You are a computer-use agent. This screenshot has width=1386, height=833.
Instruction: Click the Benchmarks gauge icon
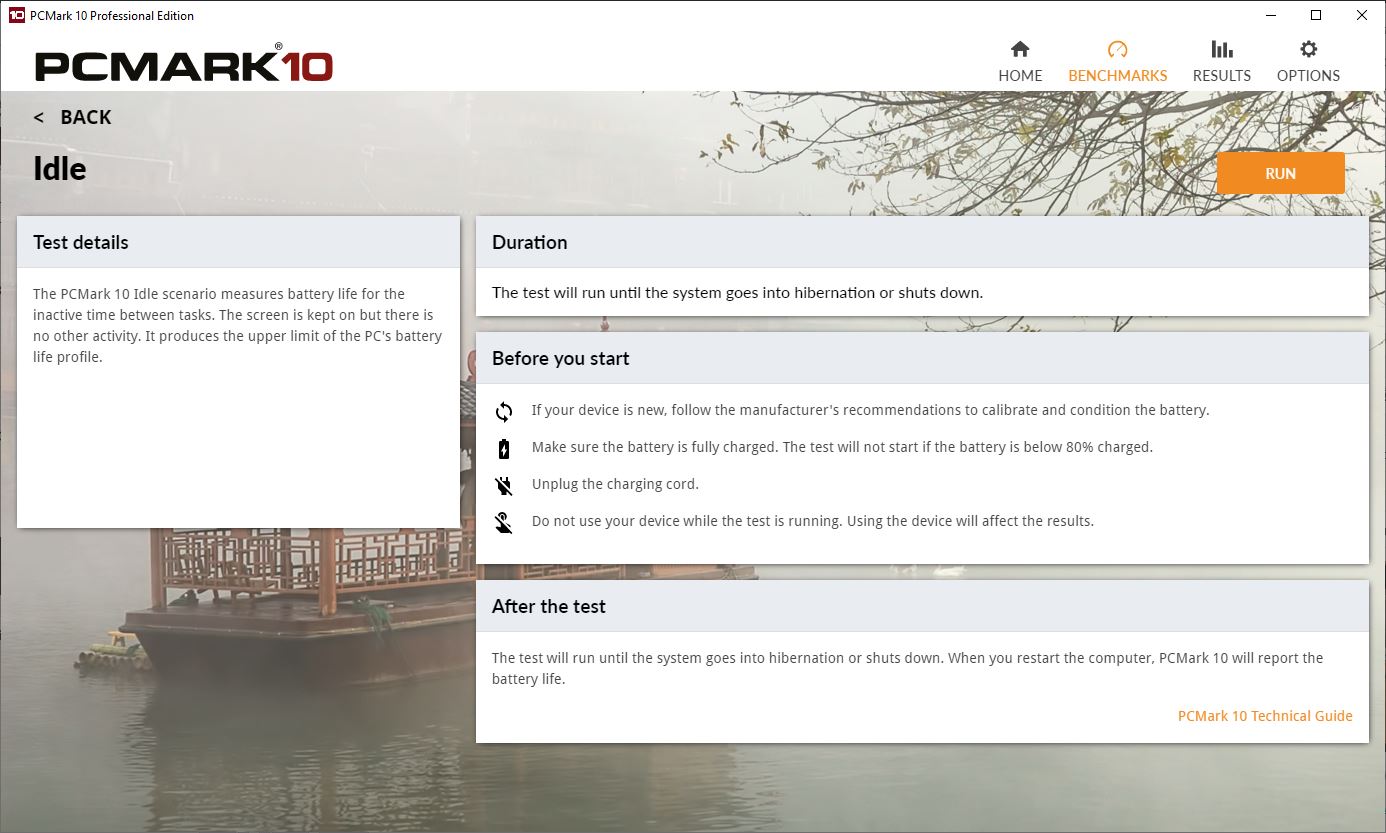click(x=1117, y=49)
